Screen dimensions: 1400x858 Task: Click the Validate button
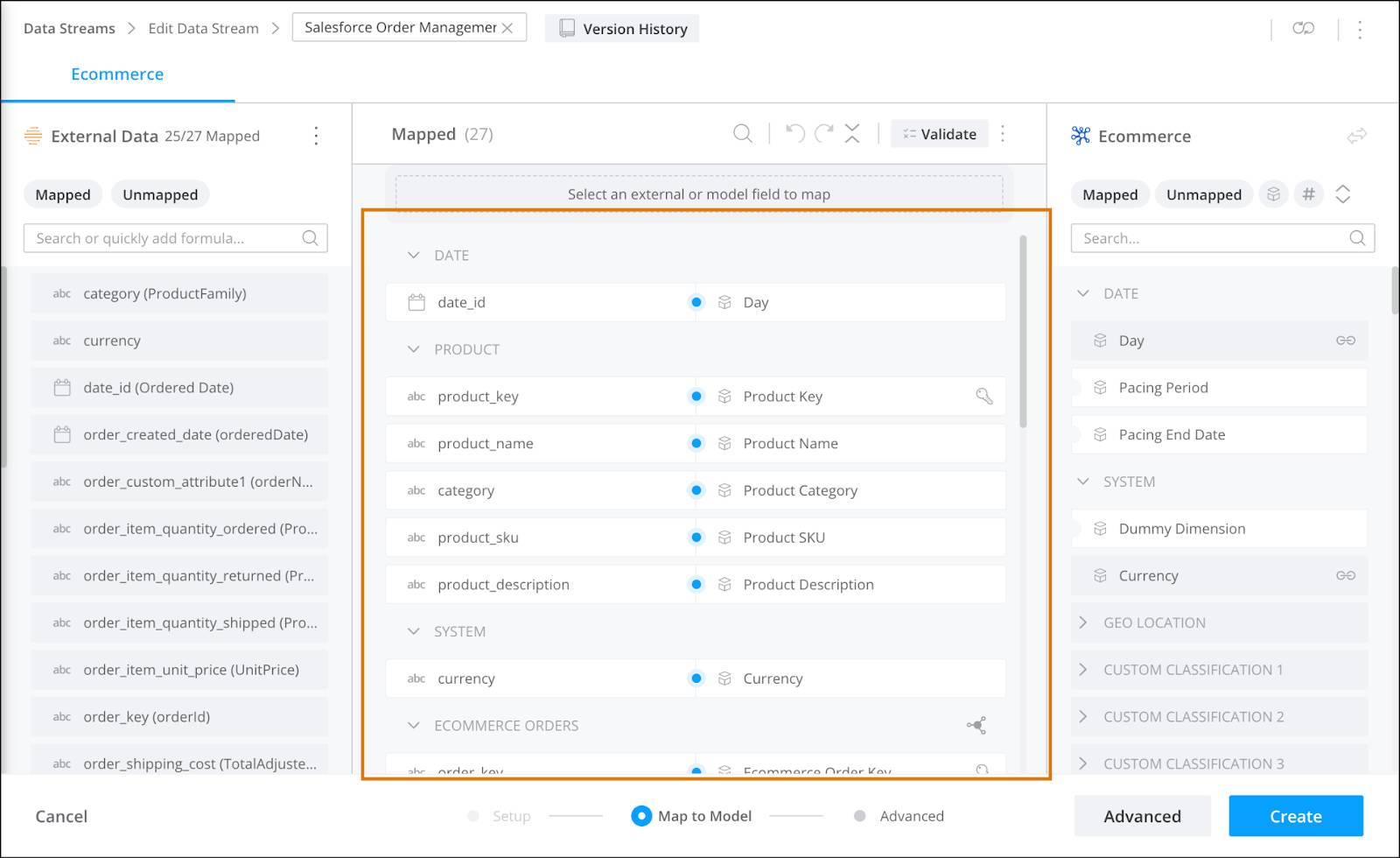940,133
